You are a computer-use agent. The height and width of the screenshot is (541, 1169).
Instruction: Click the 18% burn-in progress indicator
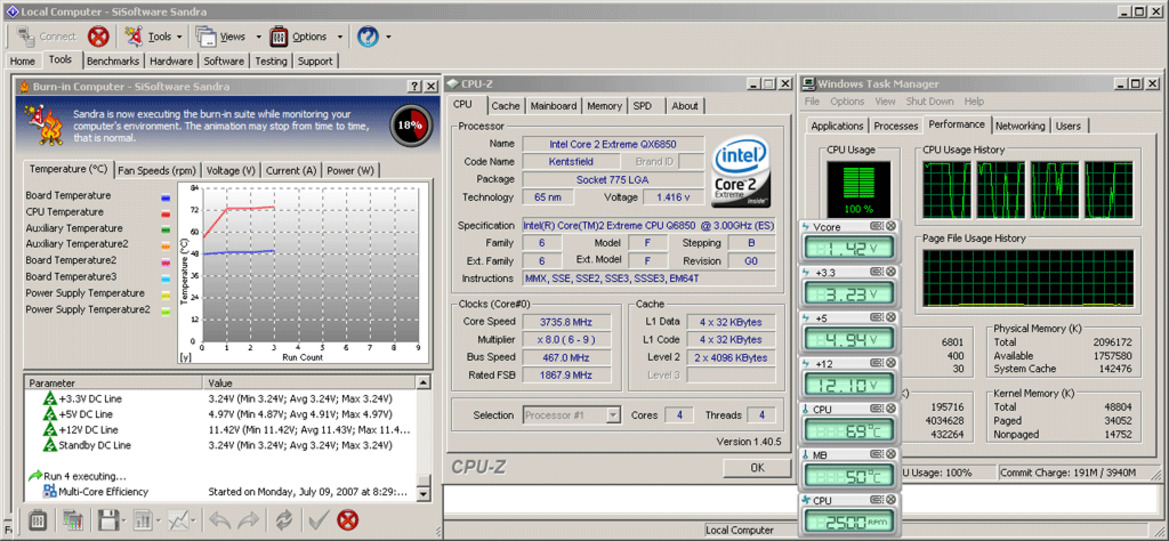[x=409, y=124]
